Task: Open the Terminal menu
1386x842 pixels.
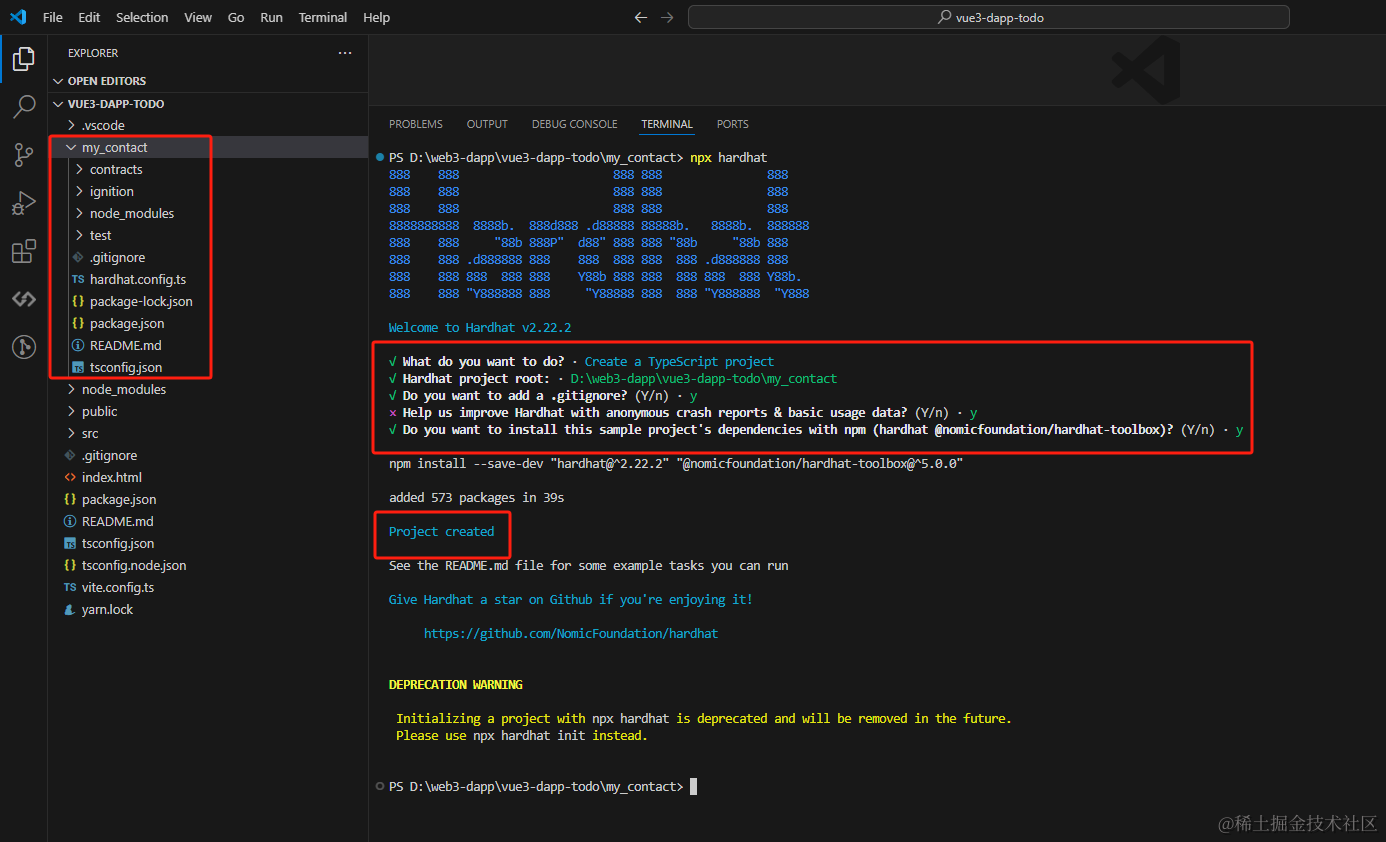Action: (x=323, y=17)
